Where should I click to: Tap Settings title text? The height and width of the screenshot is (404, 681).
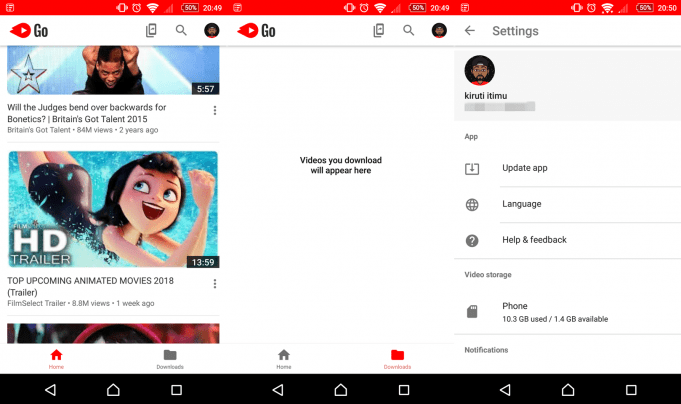tap(516, 31)
